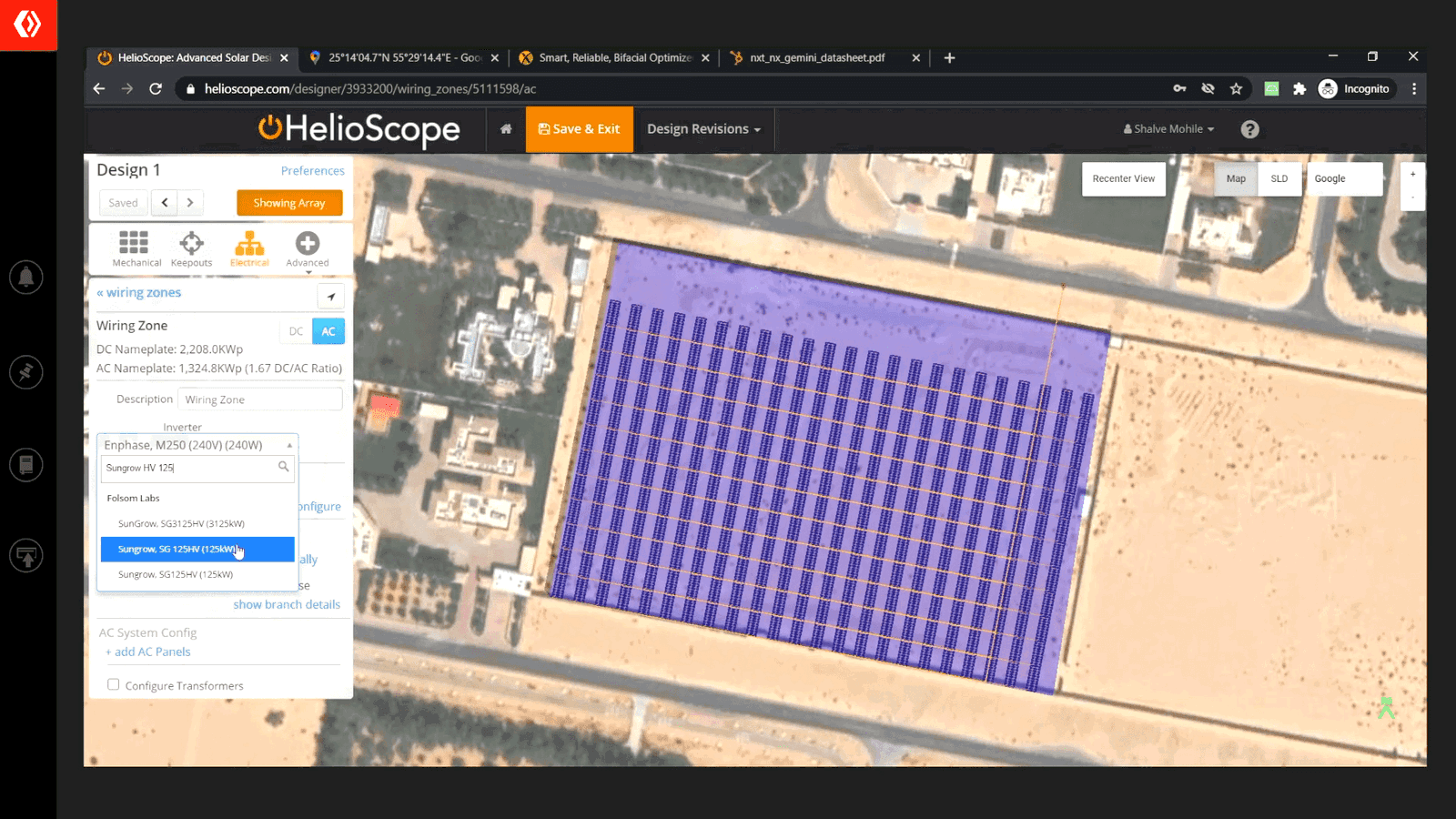
Task: Click the search magnifier in inverter field
Action: coord(284,467)
